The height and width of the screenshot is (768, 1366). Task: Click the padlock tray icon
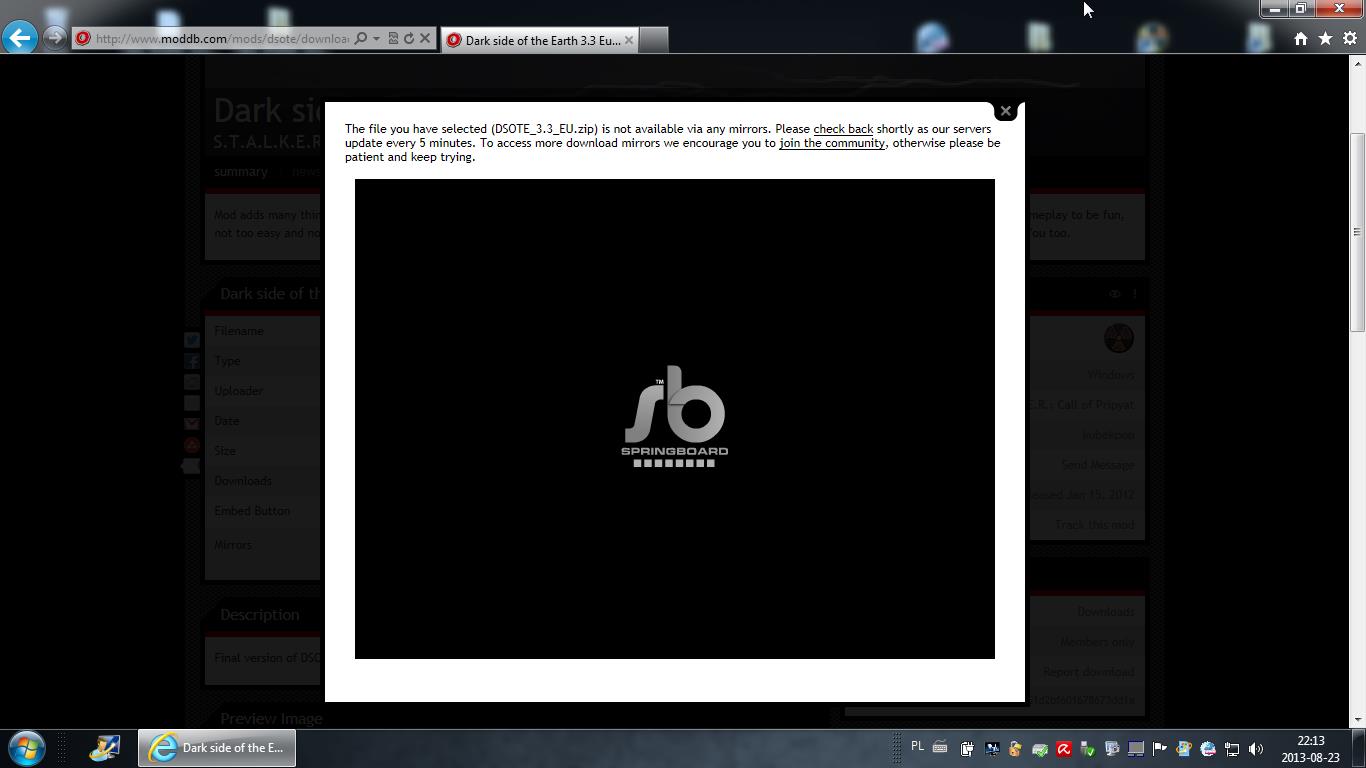(1015, 748)
